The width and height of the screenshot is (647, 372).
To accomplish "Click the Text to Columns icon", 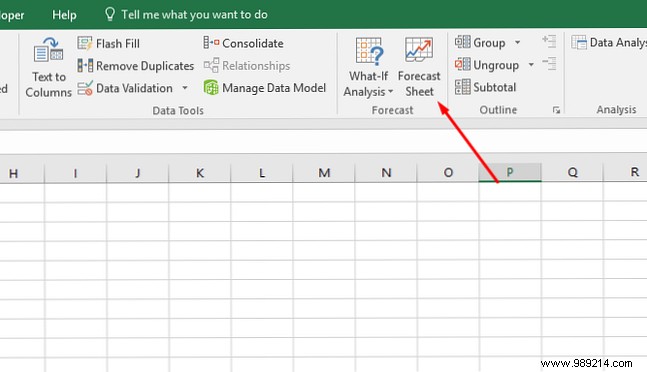I will tap(48, 50).
